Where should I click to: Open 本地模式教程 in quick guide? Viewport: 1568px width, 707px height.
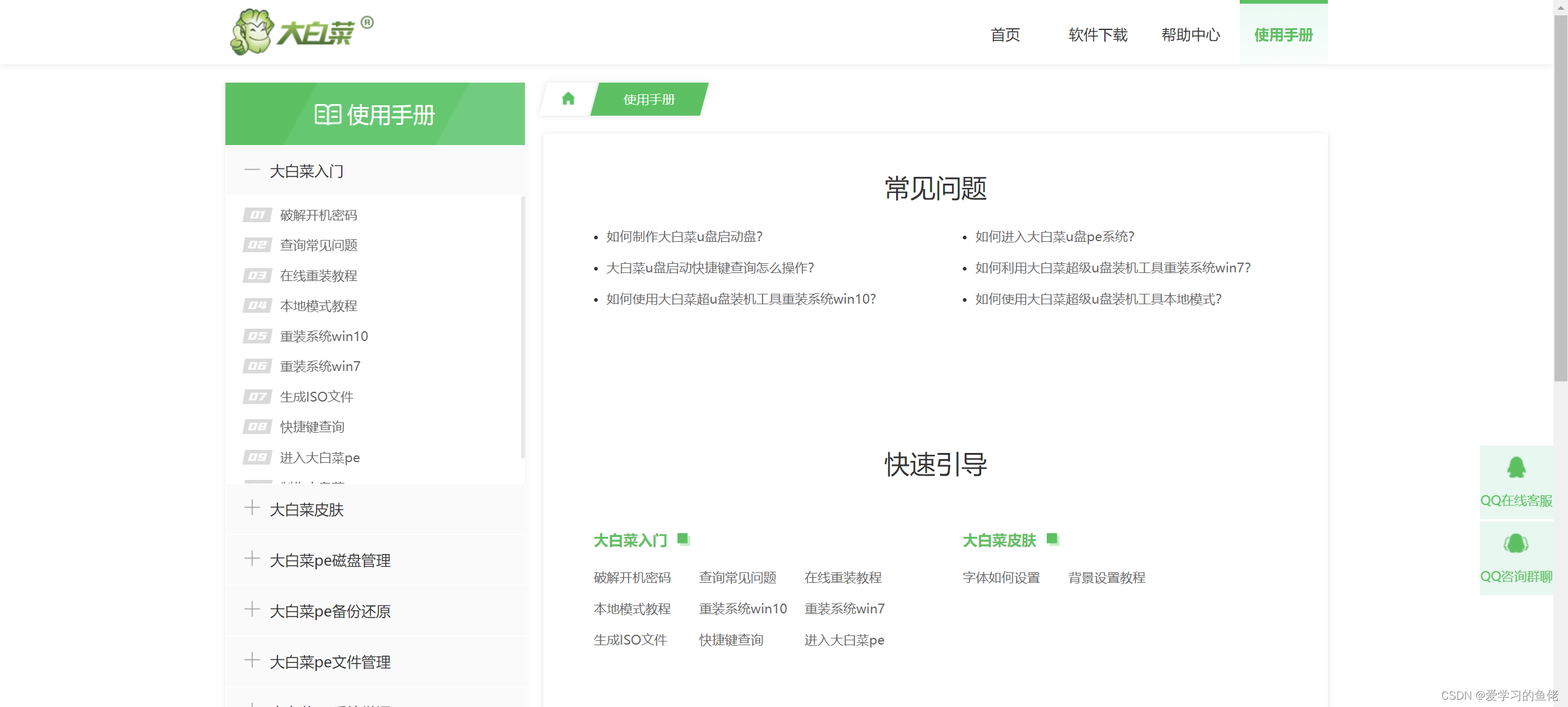point(632,608)
